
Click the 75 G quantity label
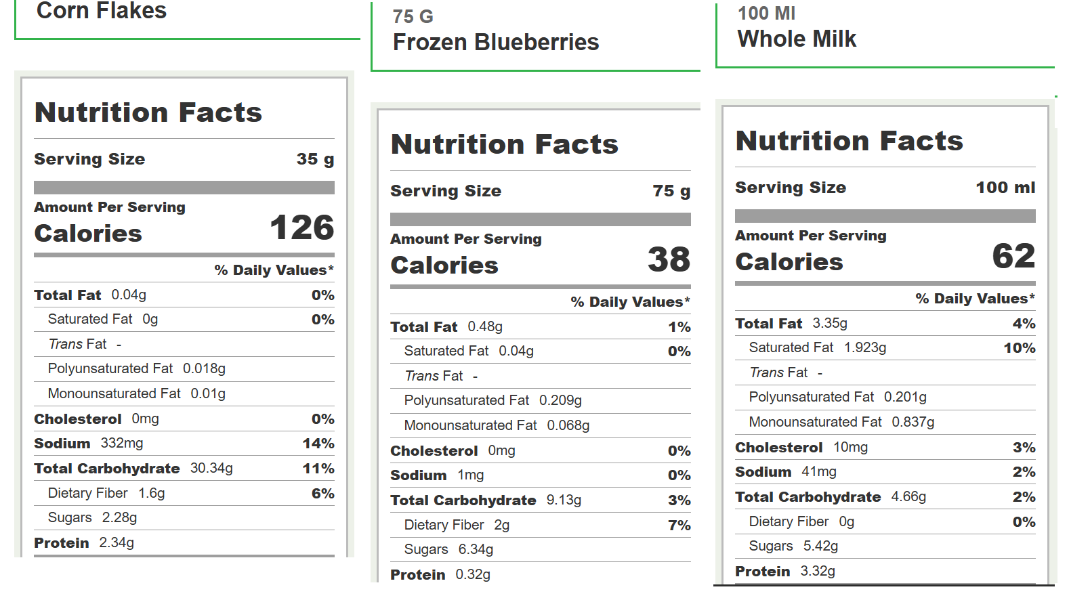tap(413, 17)
